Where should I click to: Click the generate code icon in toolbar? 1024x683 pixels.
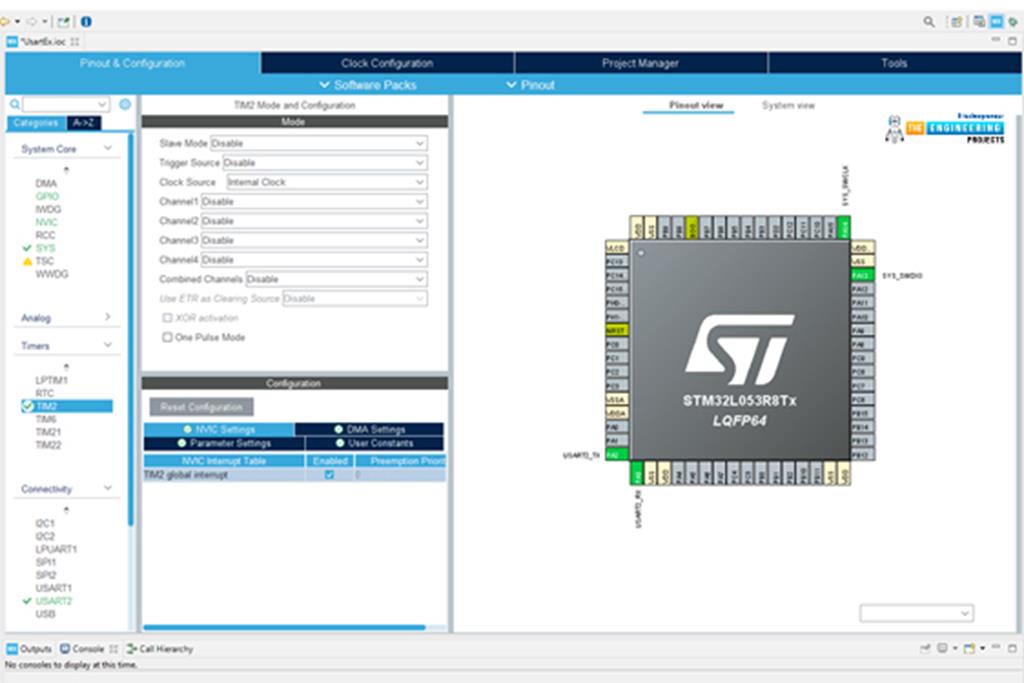(x=64, y=21)
